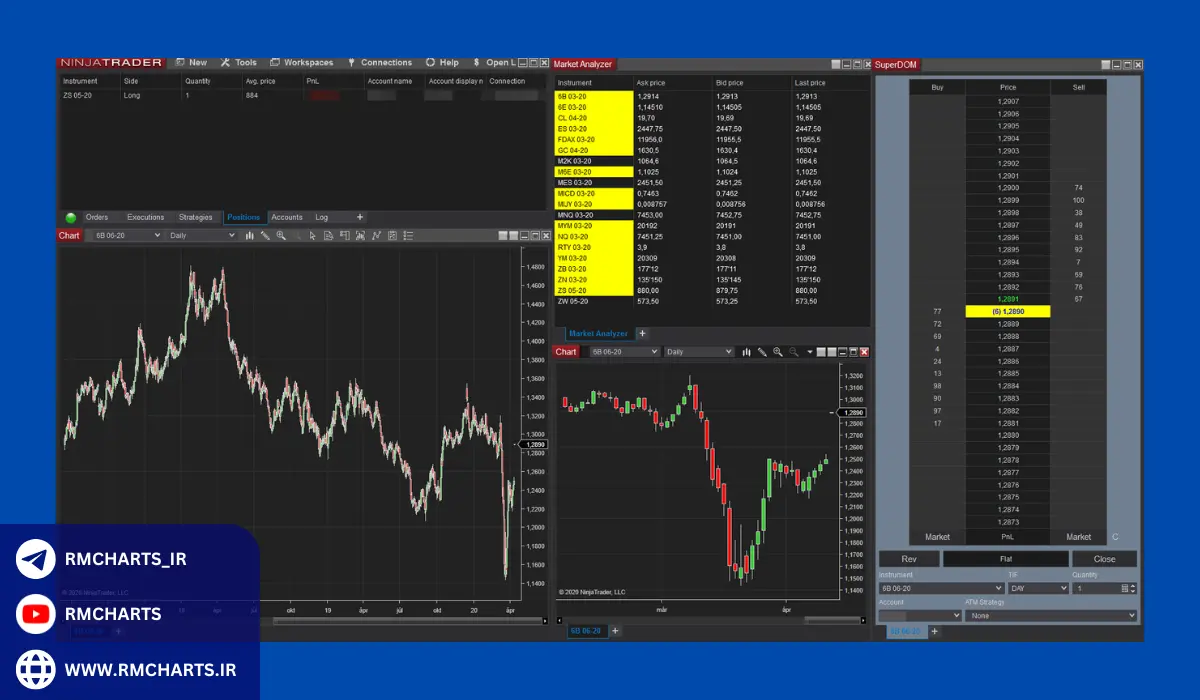This screenshot has width=1200, height=700.
Task: Click the Flat button in SuperDOM
Action: click(1005, 559)
